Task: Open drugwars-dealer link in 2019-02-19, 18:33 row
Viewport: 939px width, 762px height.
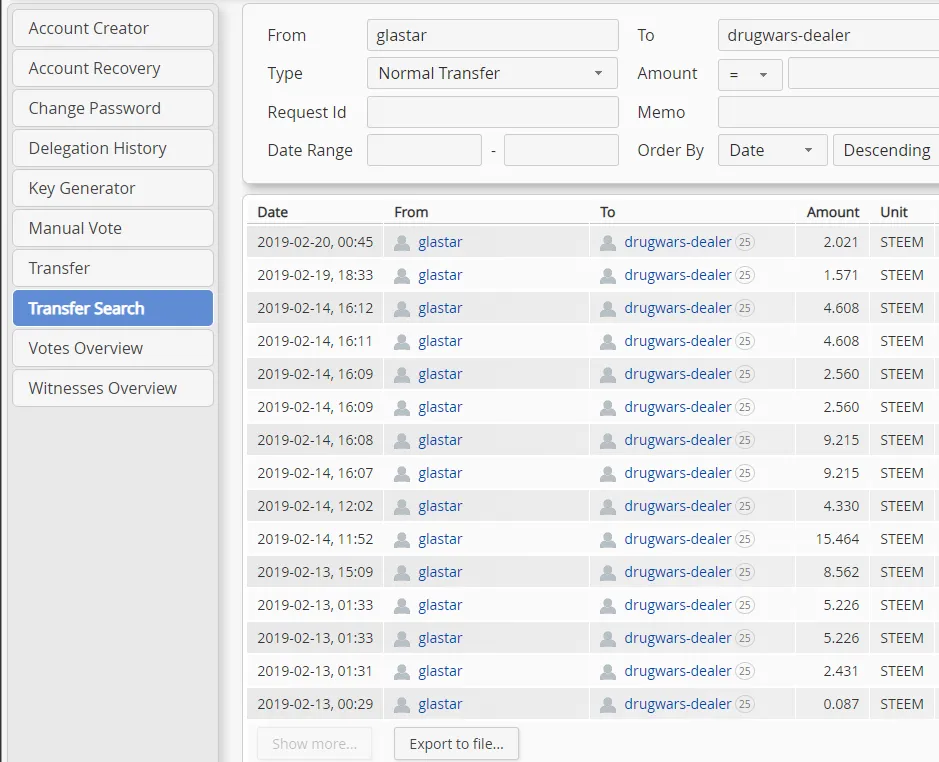Action: [678, 275]
